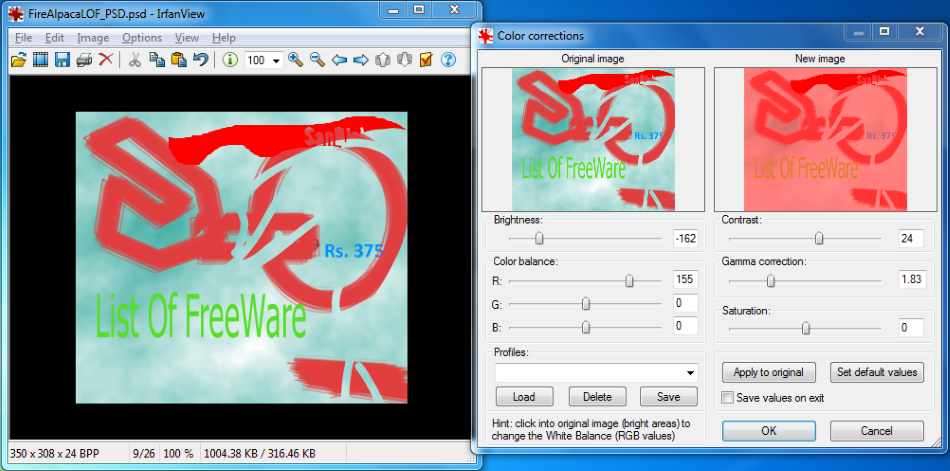Click the Zoom out magnifier icon
Screen dimensions: 950x471
(x=317, y=59)
